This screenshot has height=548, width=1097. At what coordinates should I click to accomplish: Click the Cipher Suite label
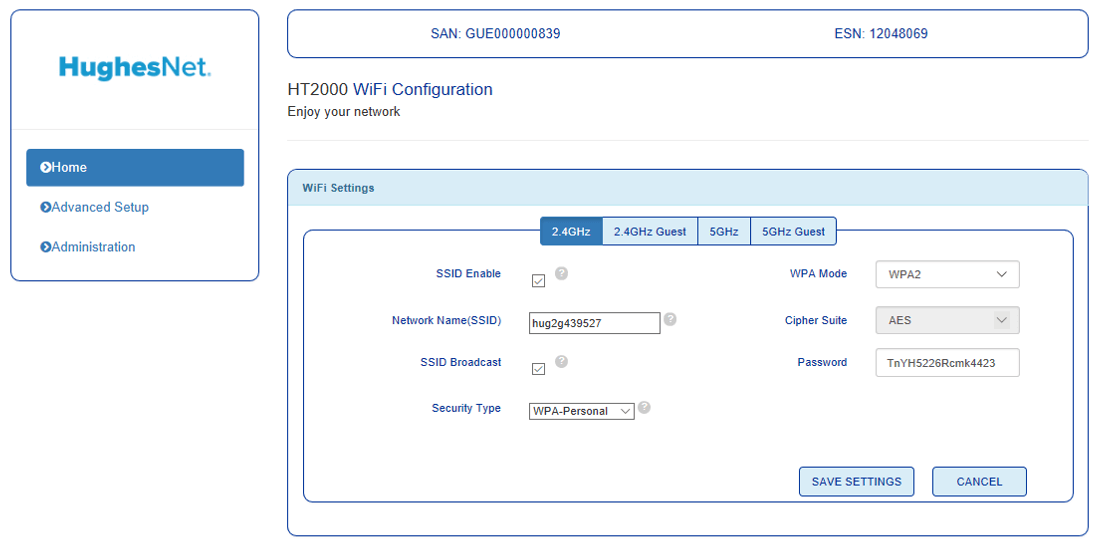pos(816,321)
